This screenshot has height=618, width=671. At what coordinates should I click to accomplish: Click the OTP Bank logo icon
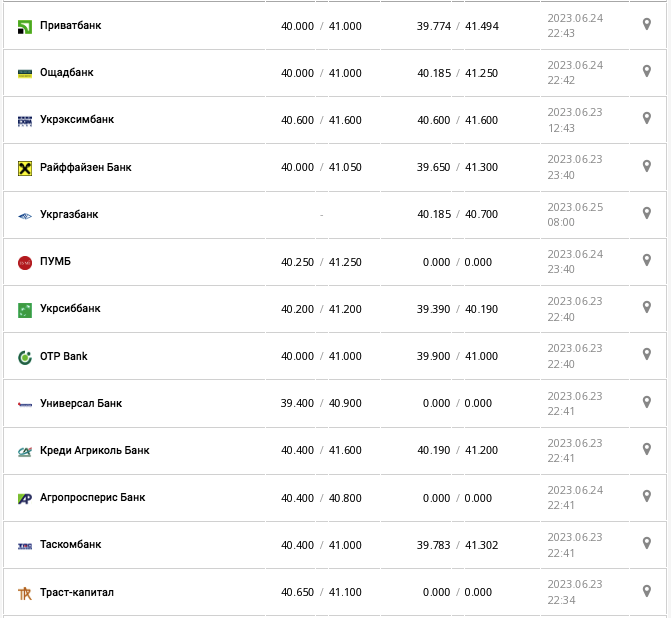click(x=25, y=357)
